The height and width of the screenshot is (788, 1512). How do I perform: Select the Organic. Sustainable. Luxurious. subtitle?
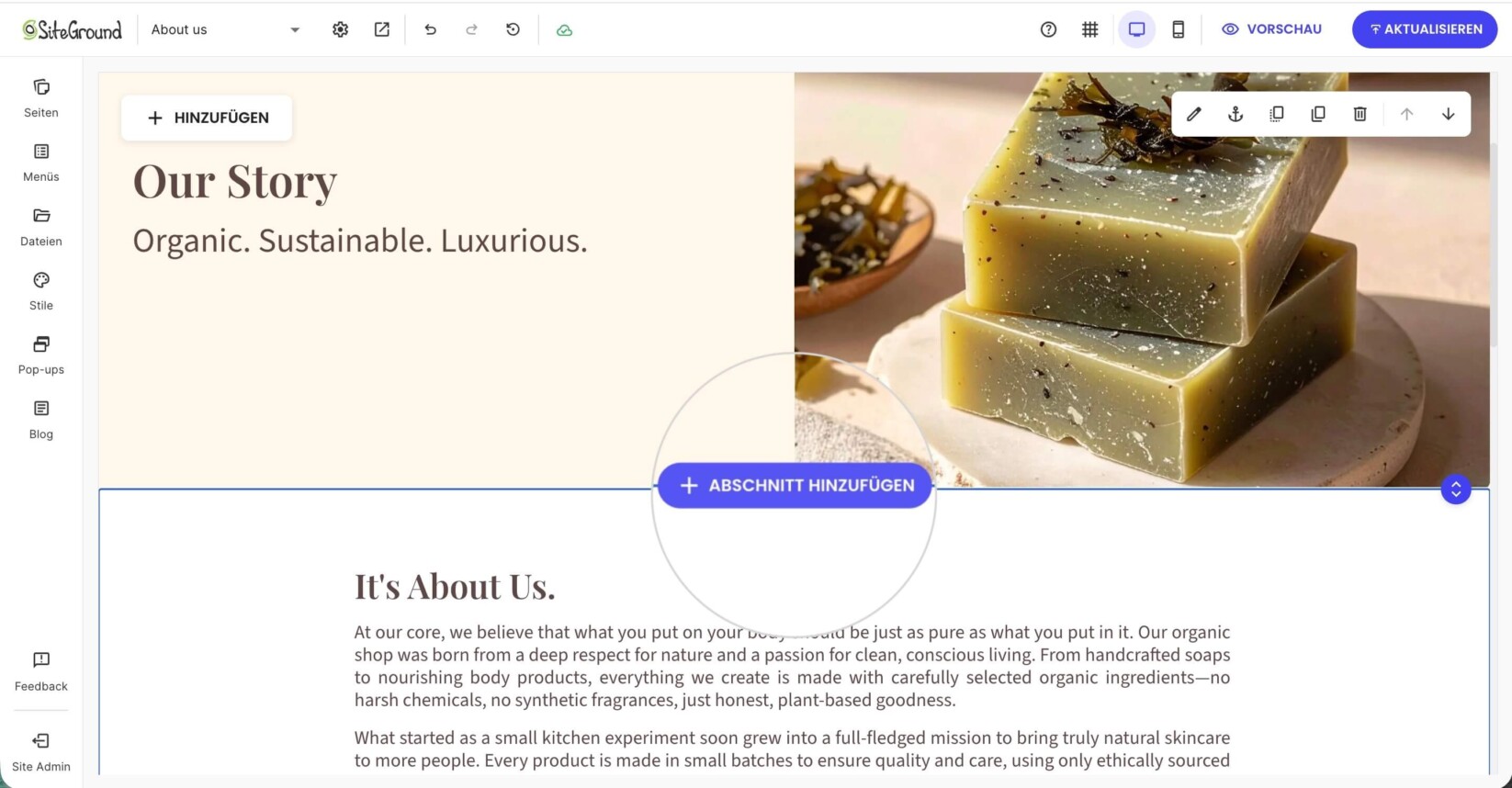coord(360,241)
